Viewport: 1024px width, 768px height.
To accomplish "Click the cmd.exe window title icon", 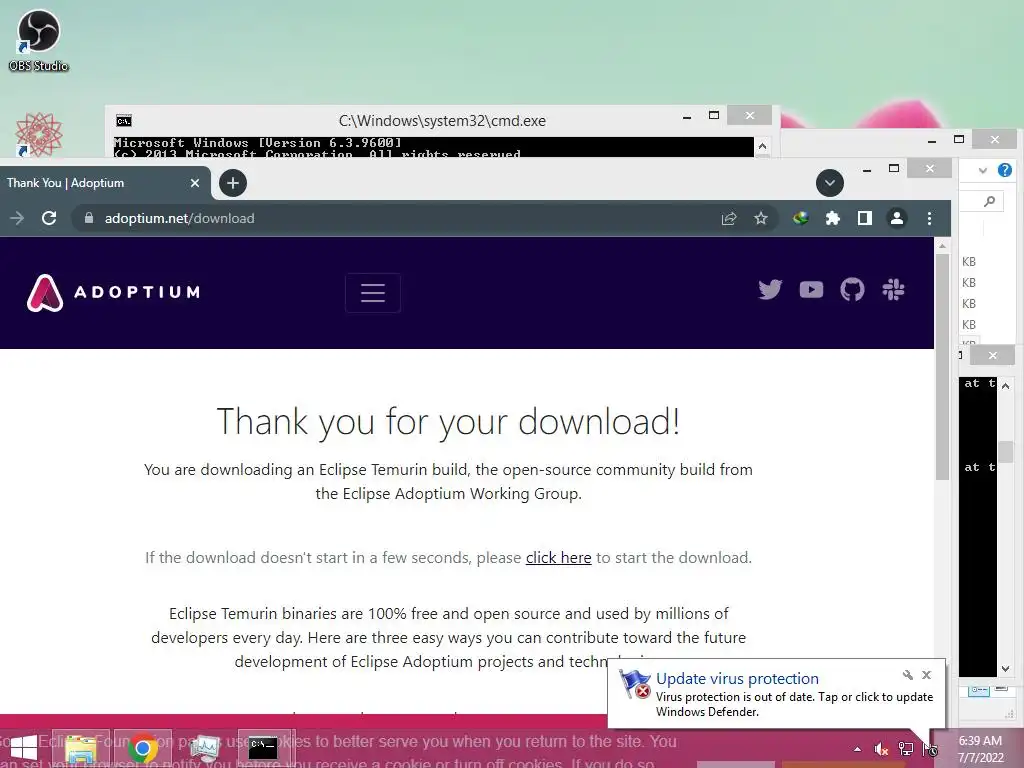I will pos(123,121).
